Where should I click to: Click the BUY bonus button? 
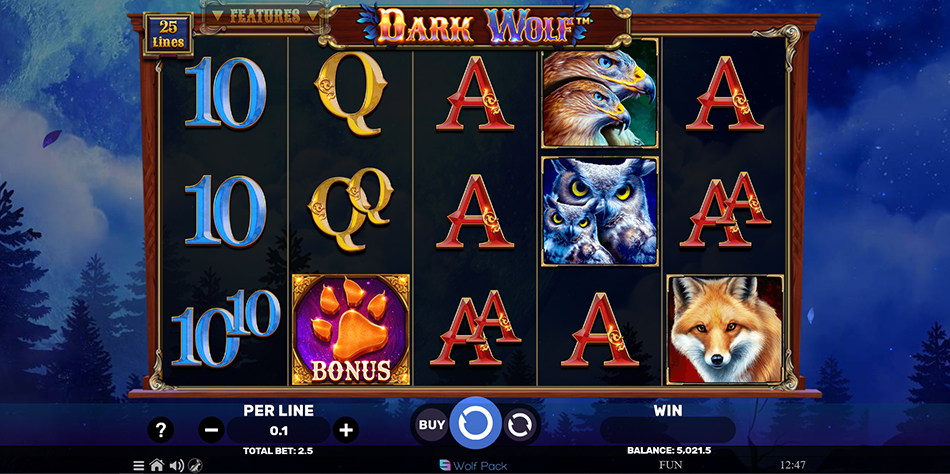tap(432, 425)
